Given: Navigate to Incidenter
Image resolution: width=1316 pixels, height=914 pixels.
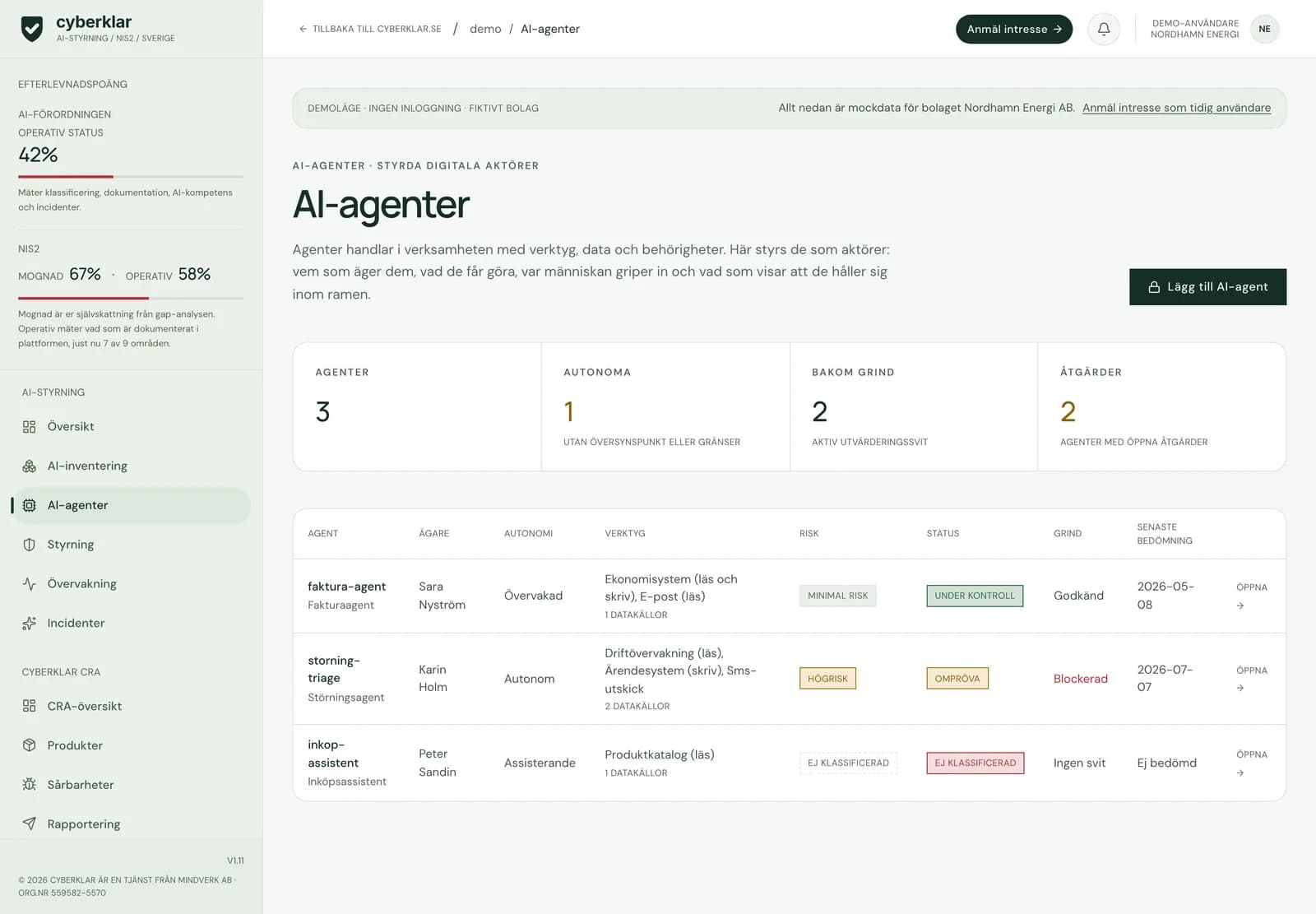Looking at the screenshot, I should (x=132, y=623).
